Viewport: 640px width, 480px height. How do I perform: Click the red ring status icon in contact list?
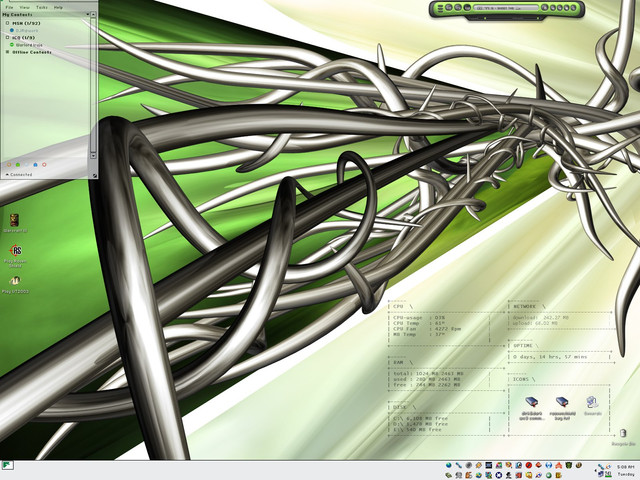coord(44,165)
